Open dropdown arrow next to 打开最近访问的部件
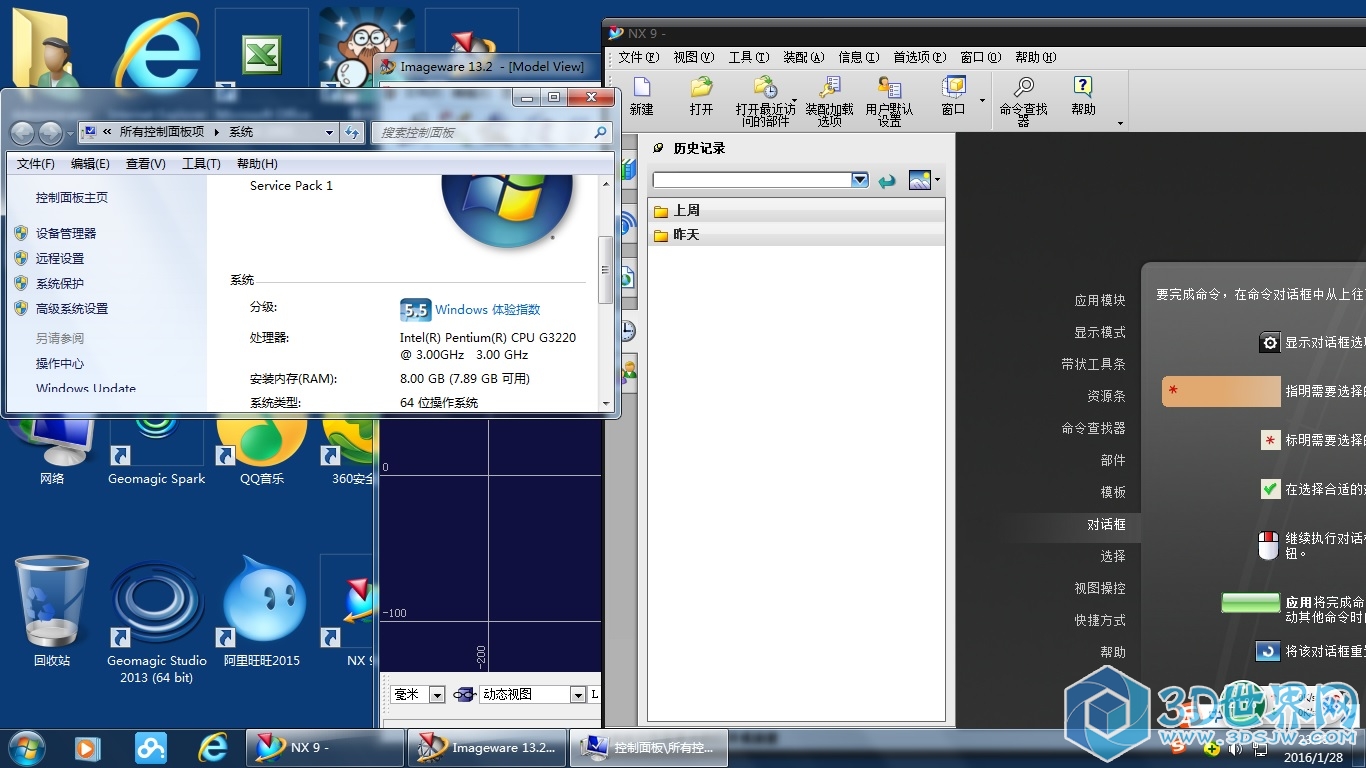The width and height of the screenshot is (1366, 768). pos(795,100)
